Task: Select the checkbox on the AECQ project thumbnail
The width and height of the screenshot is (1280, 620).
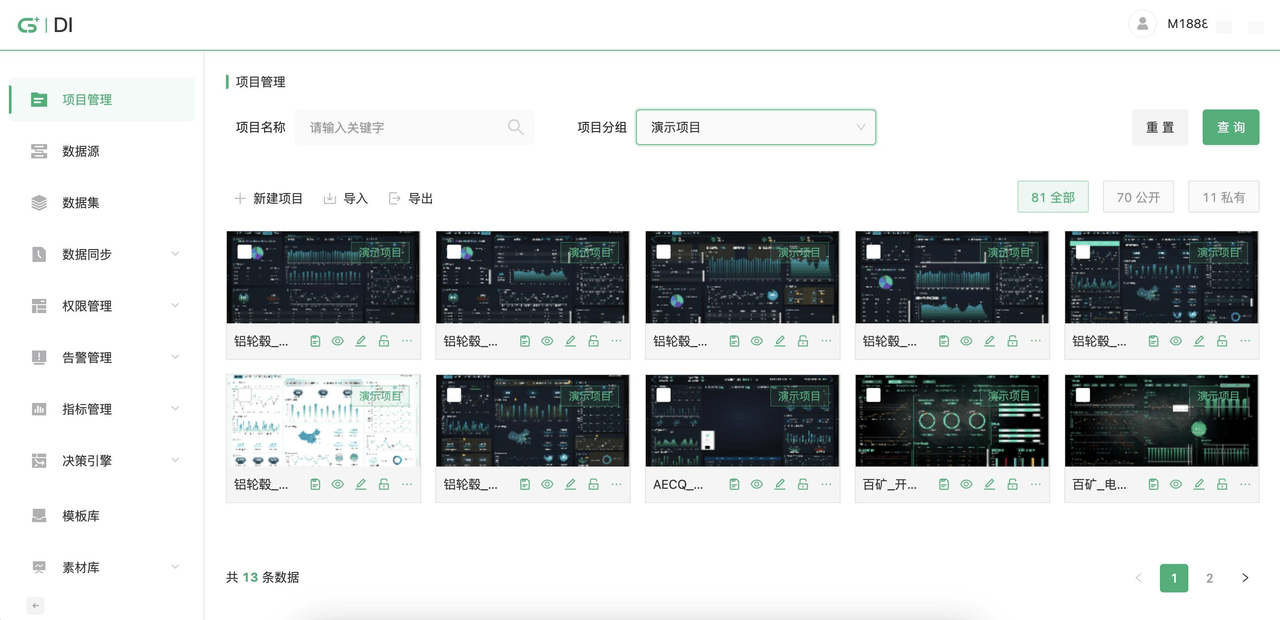Action: pyautogui.click(x=663, y=395)
